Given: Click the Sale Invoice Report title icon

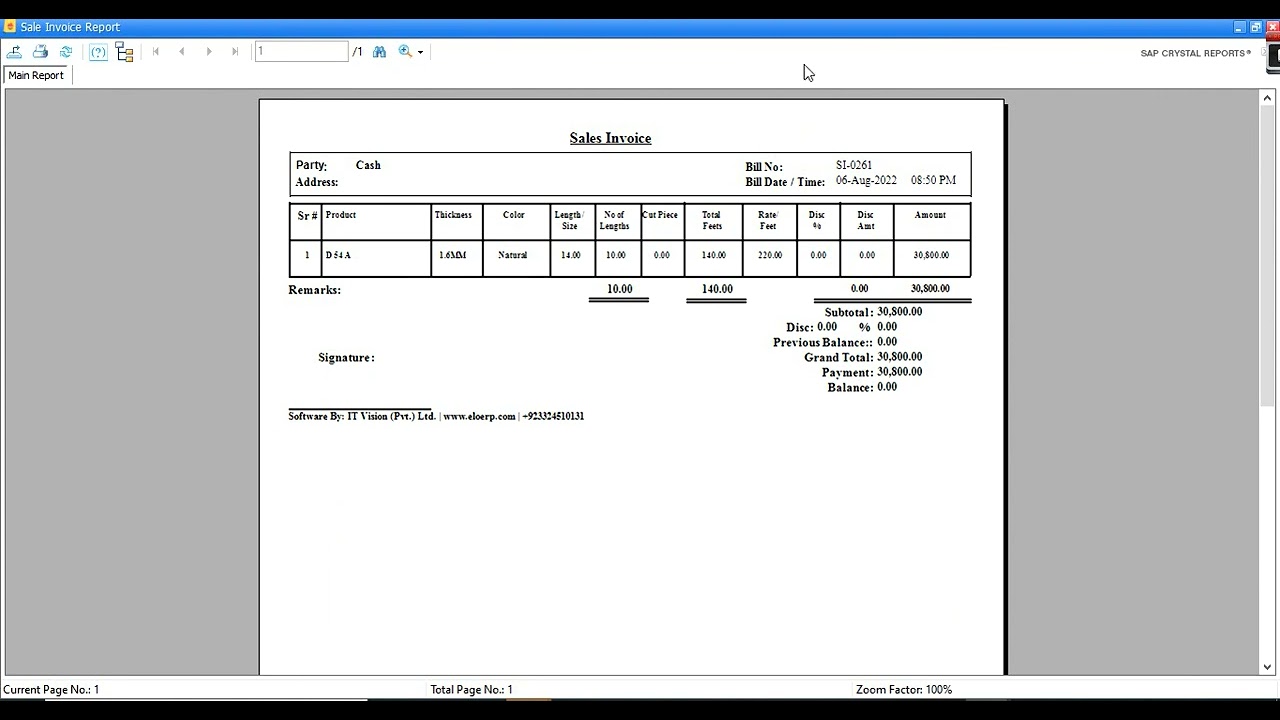Looking at the screenshot, I should (x=10, y=27).
